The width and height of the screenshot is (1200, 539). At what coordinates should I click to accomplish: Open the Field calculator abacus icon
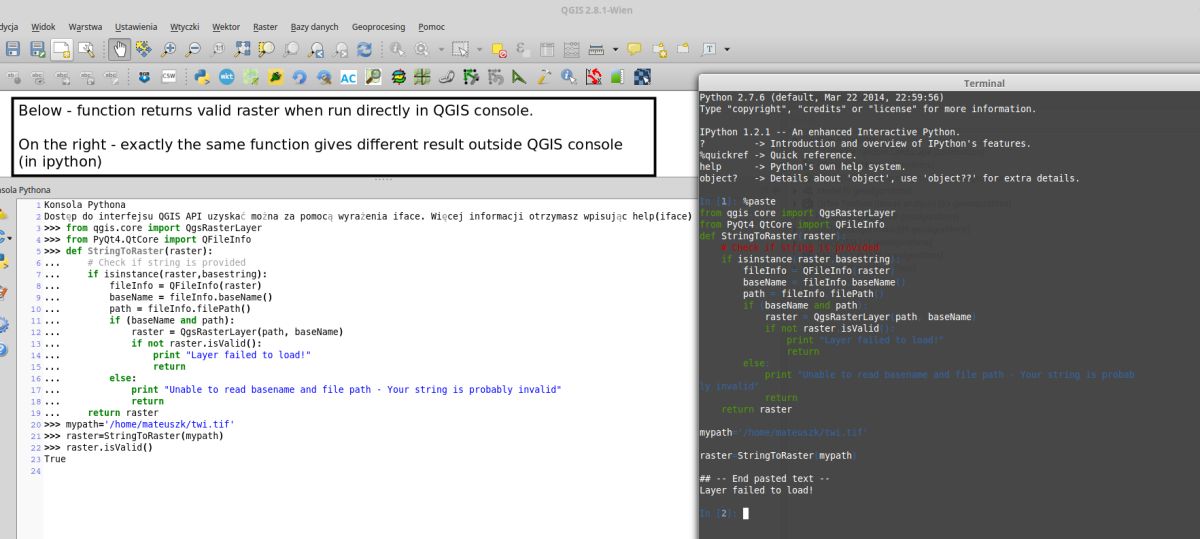click(x=571, y=48)
